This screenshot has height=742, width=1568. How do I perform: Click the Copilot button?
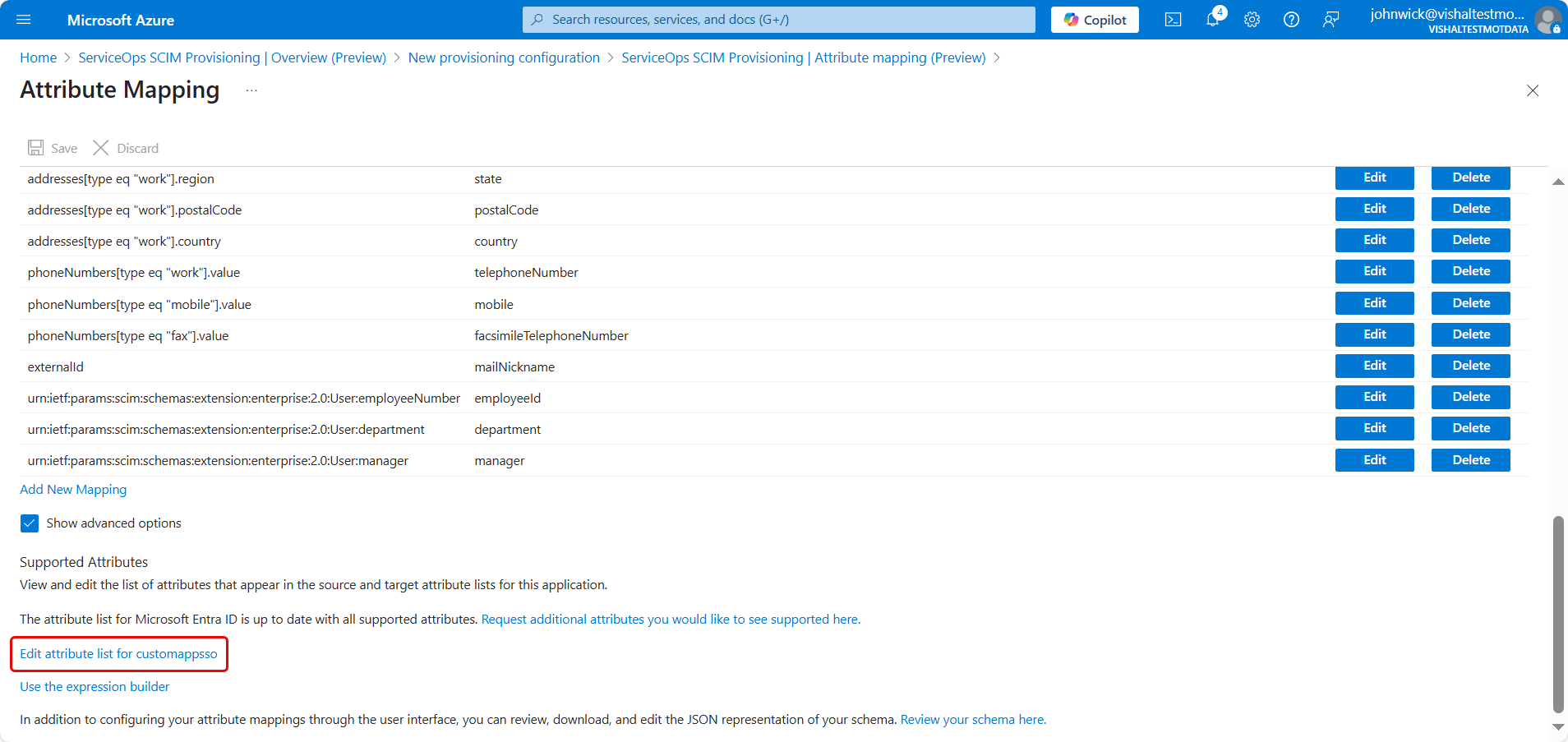(x=1095, y=20)
